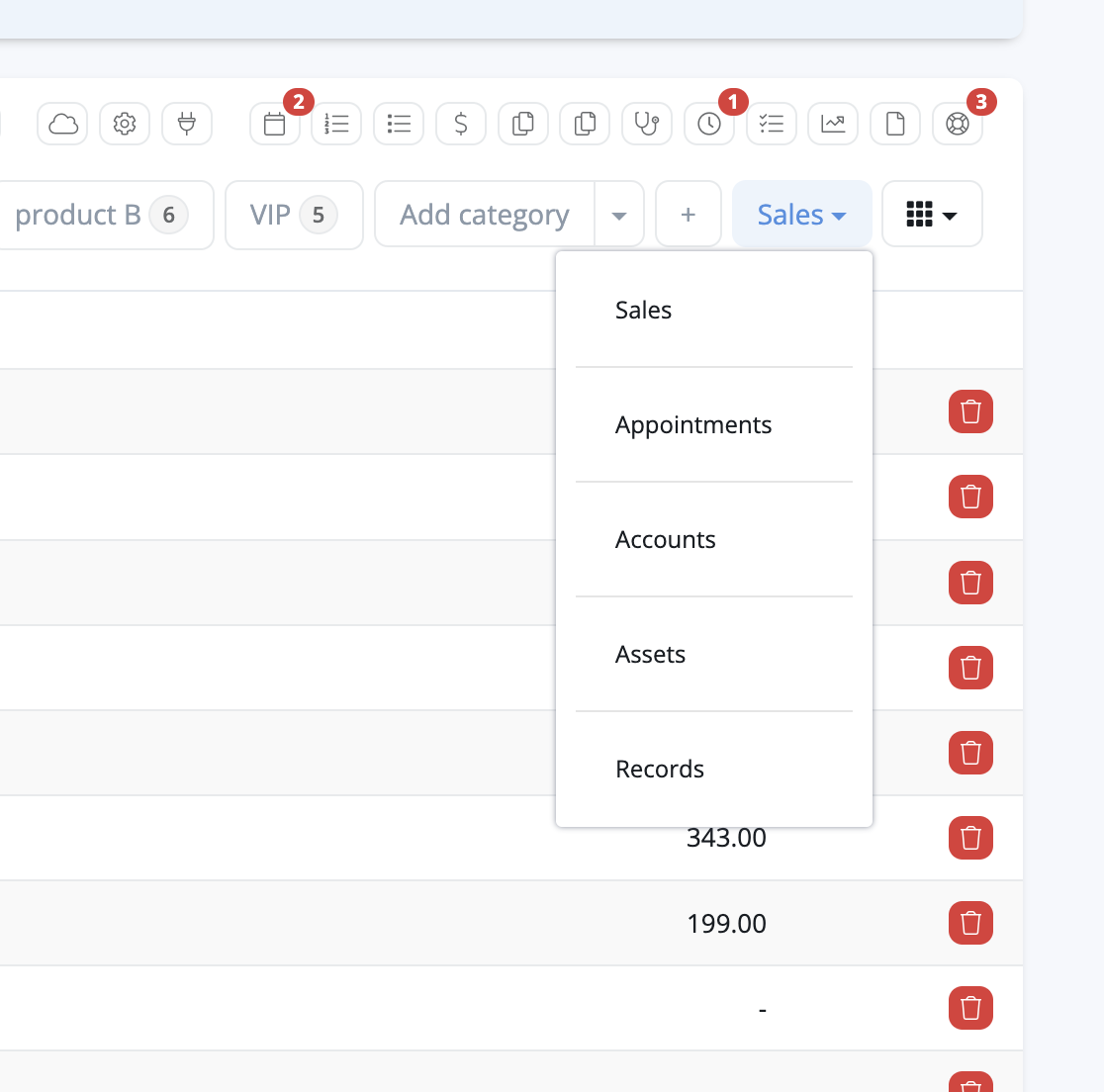The image size is (1104, 1092).
Task: Click the numbered list icon
Action: [336, 124]
